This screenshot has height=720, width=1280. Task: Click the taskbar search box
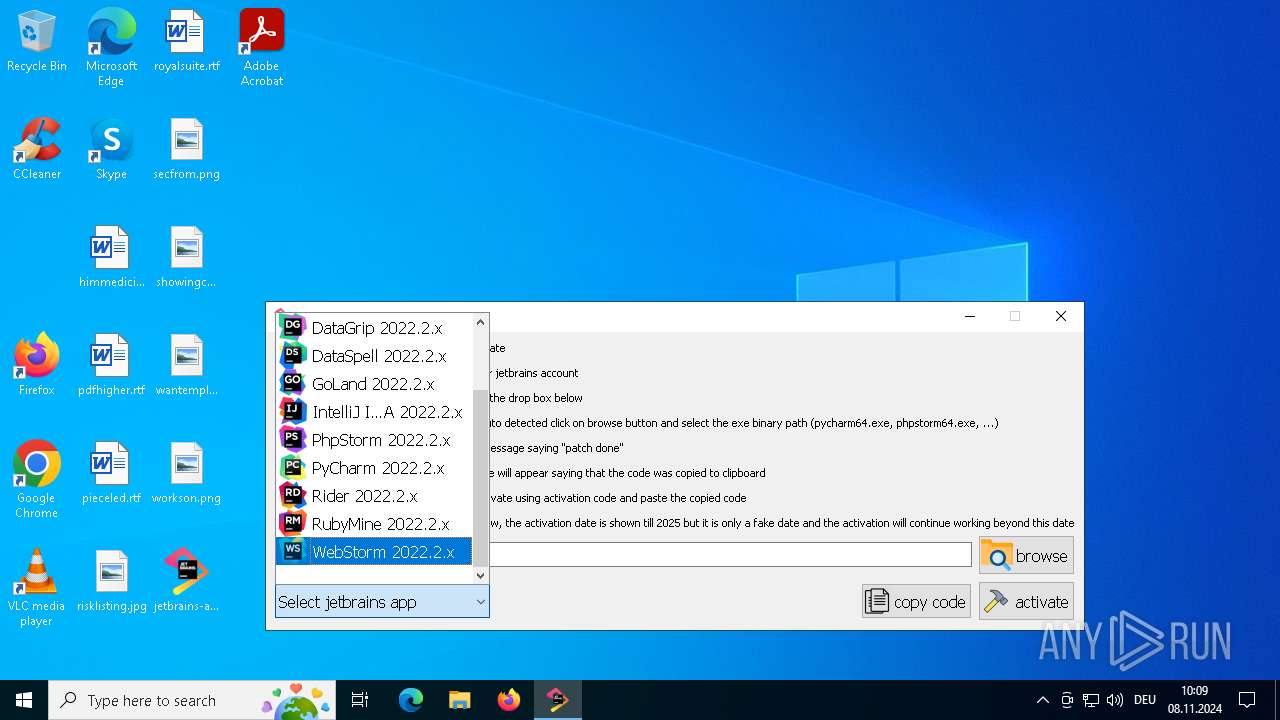[192, 700]
